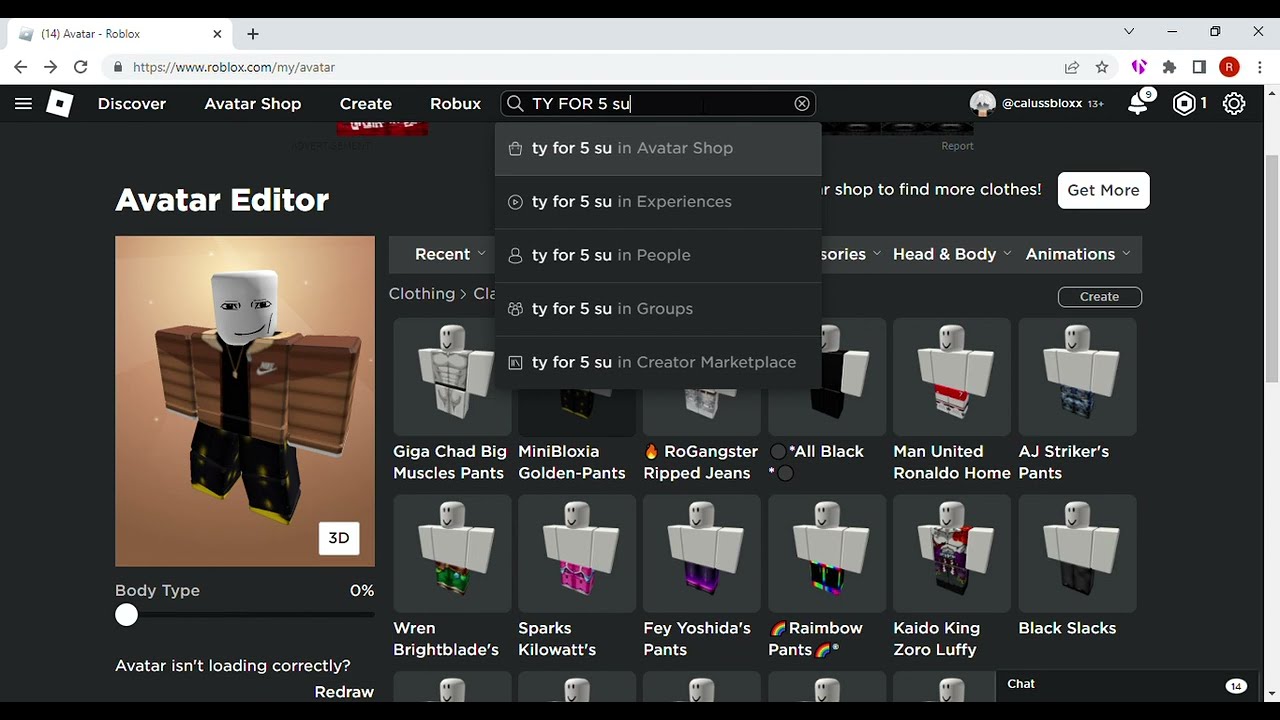
Task: Open the Robux balance icon
Action: (1185, 103)
